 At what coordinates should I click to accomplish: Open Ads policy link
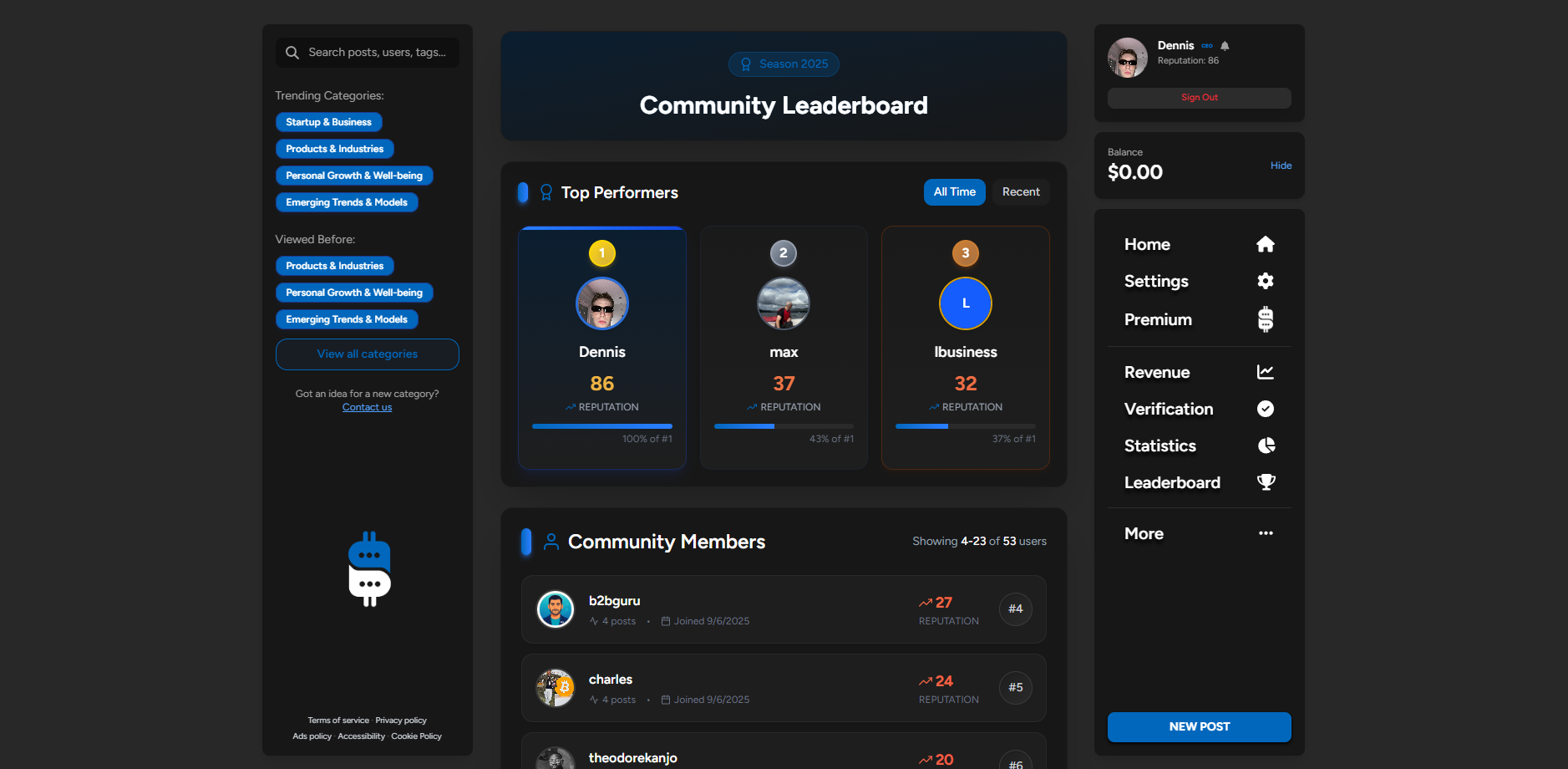click(x=312, y=736)
